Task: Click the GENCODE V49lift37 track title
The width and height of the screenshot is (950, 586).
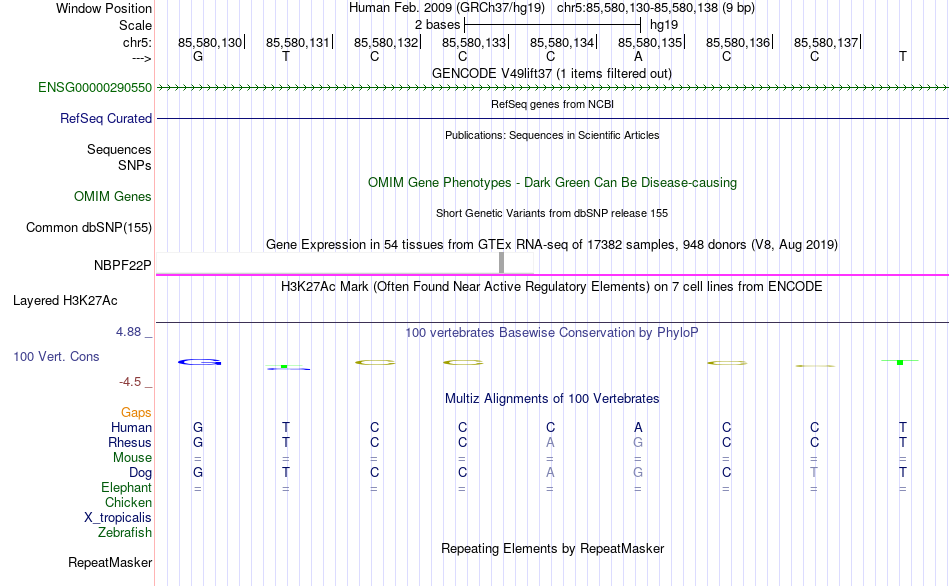Action: [x=552, y=74]
